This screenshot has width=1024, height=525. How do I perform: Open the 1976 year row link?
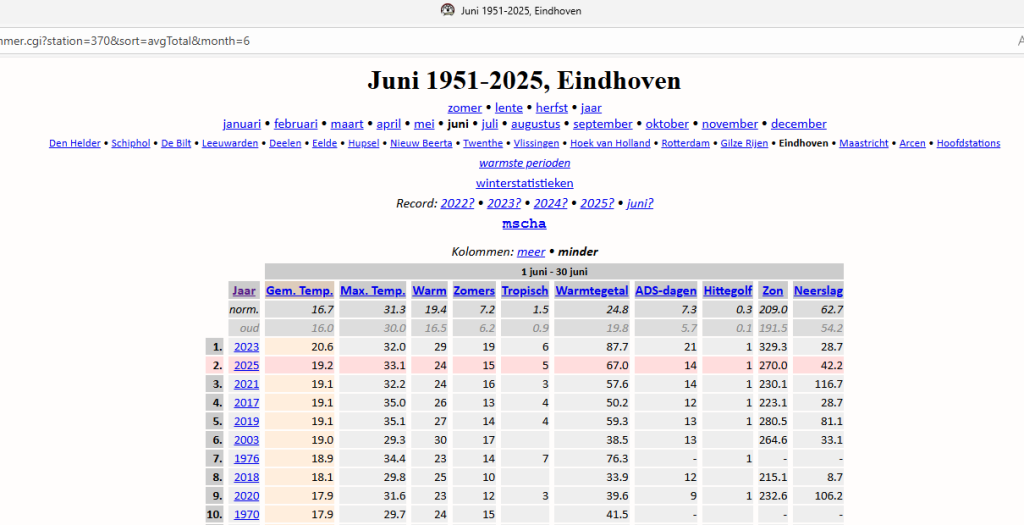point(247,458)
